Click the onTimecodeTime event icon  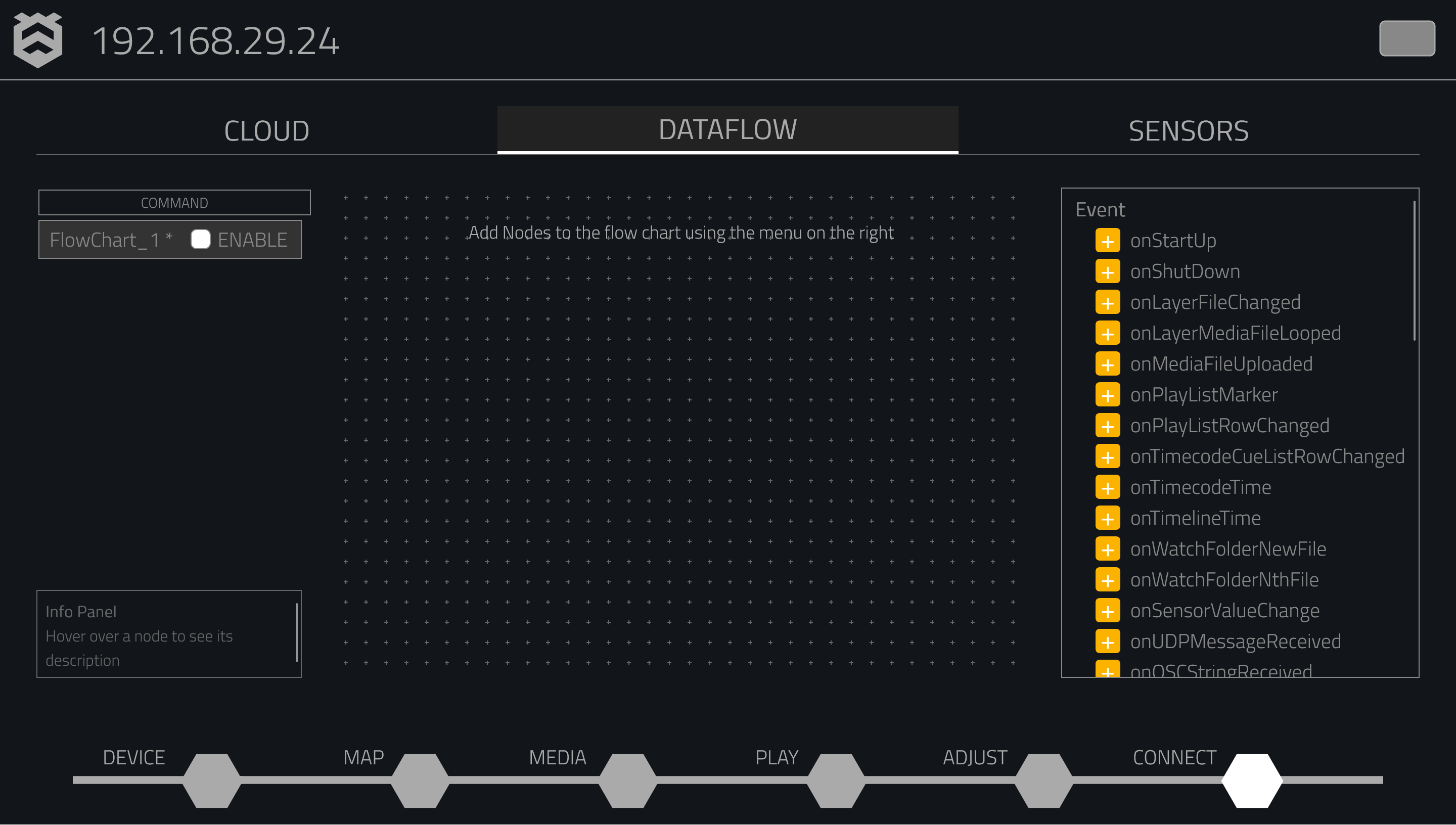pos(1109,487)
